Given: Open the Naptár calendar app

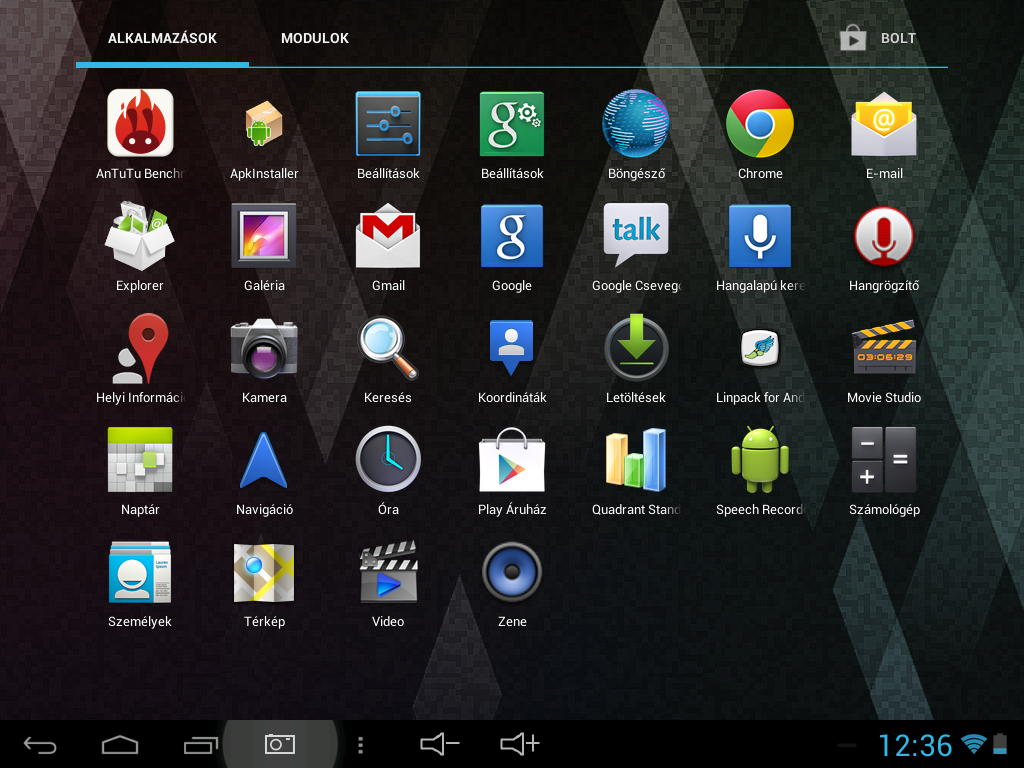Looking at the screenshot, I should pos(140,471).
